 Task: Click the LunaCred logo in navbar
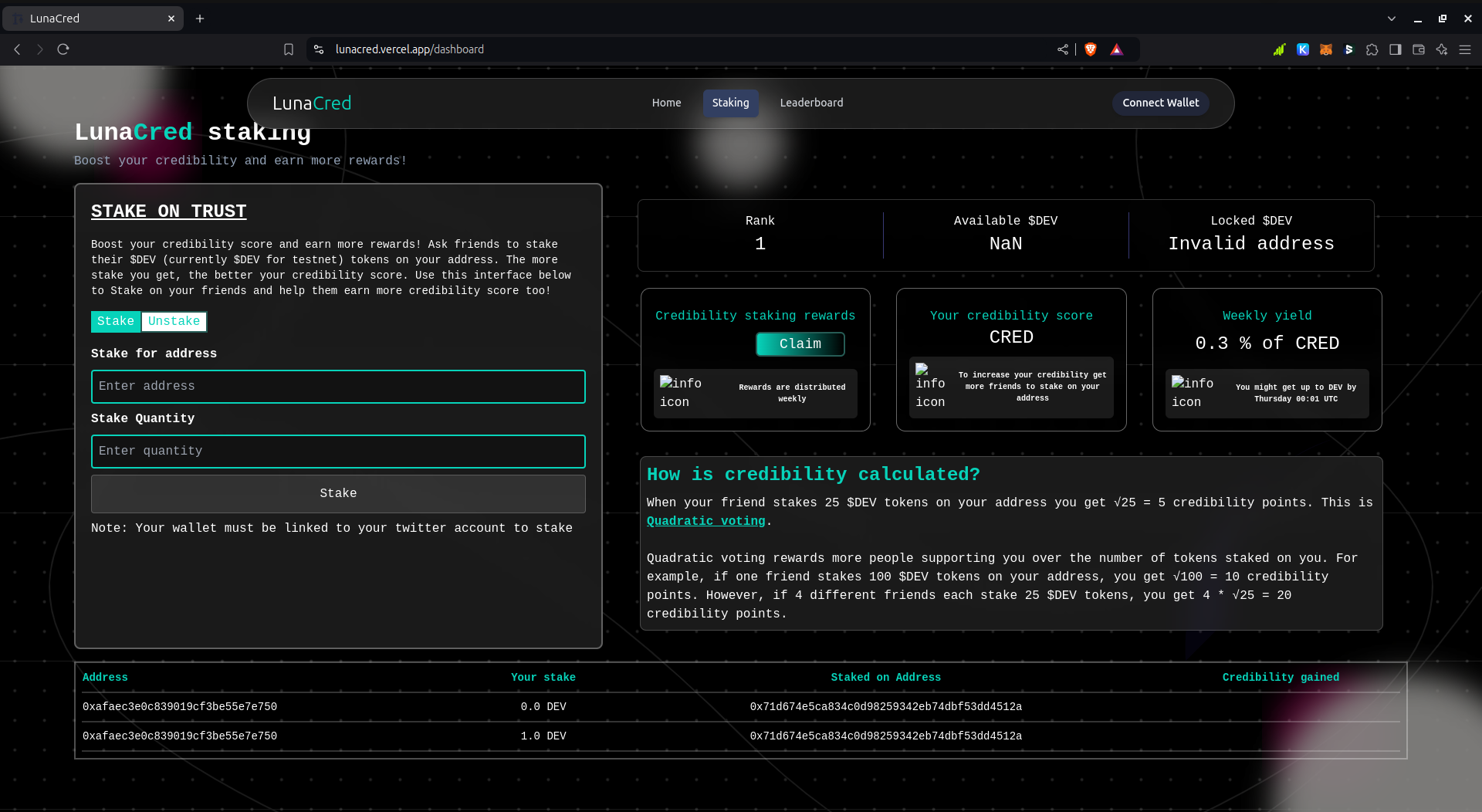312,103
